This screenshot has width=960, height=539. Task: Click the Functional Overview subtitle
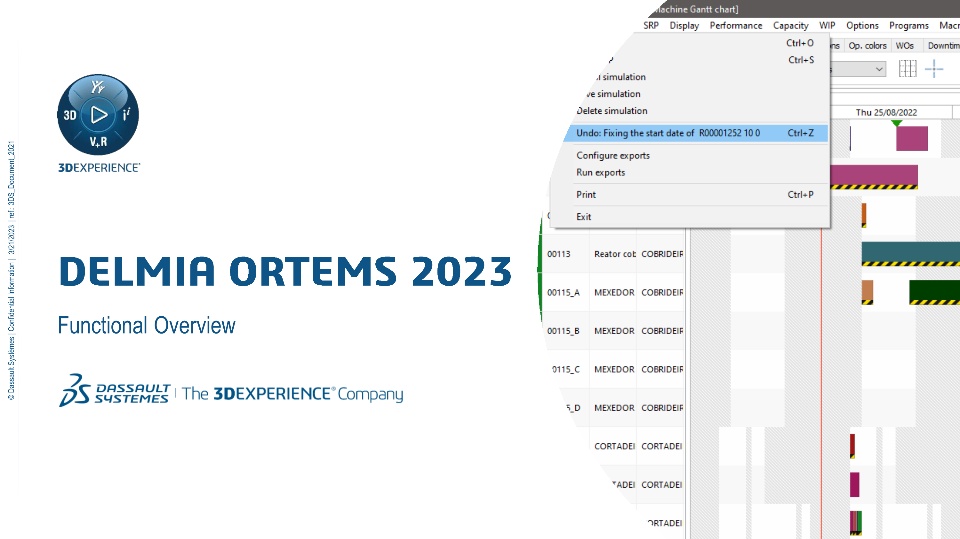coord(146,325)
